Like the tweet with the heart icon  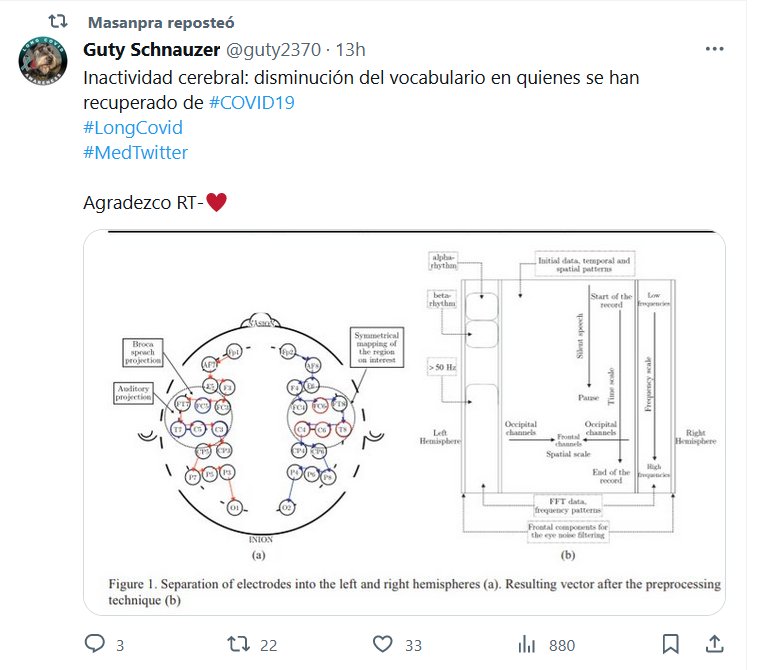pos(382,644)
